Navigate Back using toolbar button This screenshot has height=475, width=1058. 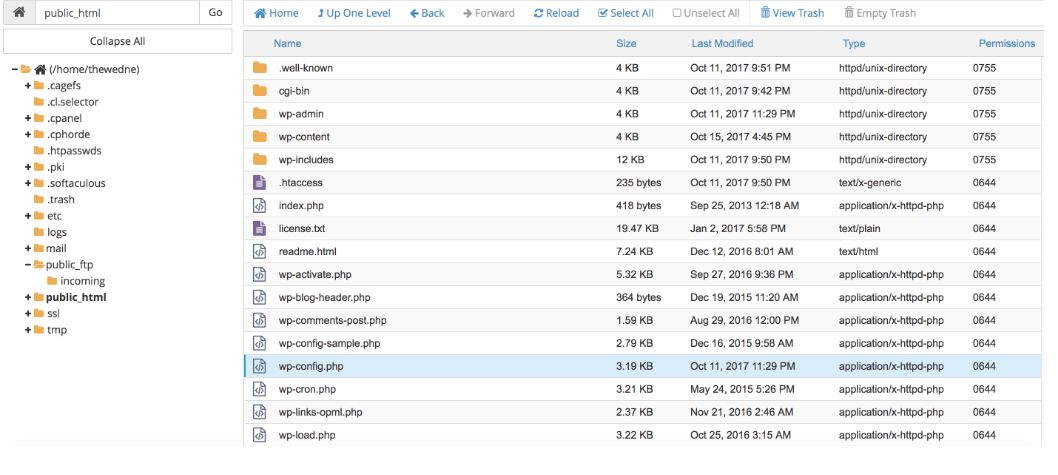[x=427, y=13]
